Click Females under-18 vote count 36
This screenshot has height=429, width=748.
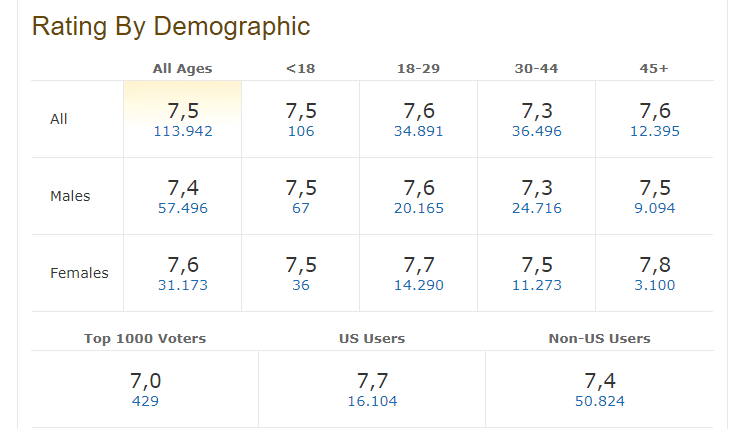[301, 285]
